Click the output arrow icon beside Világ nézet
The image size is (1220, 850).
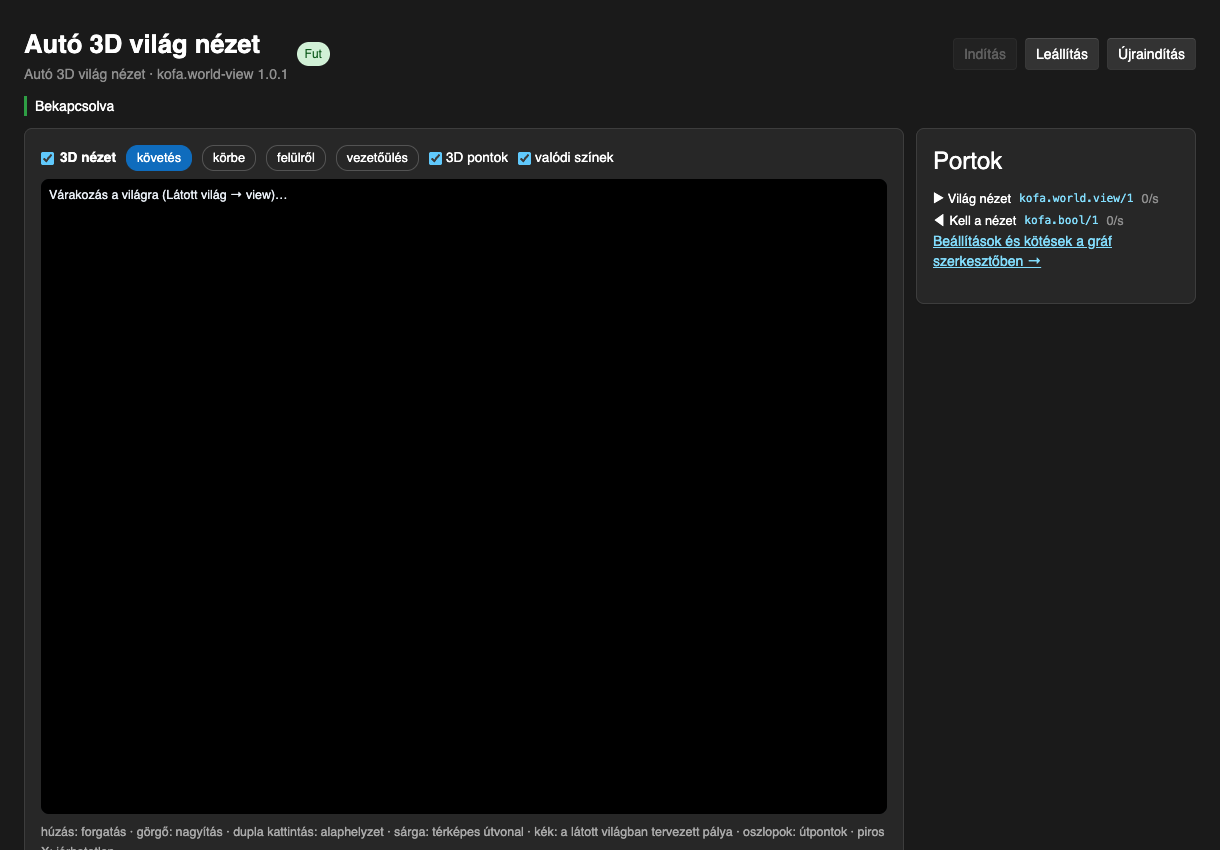point(938,198)
